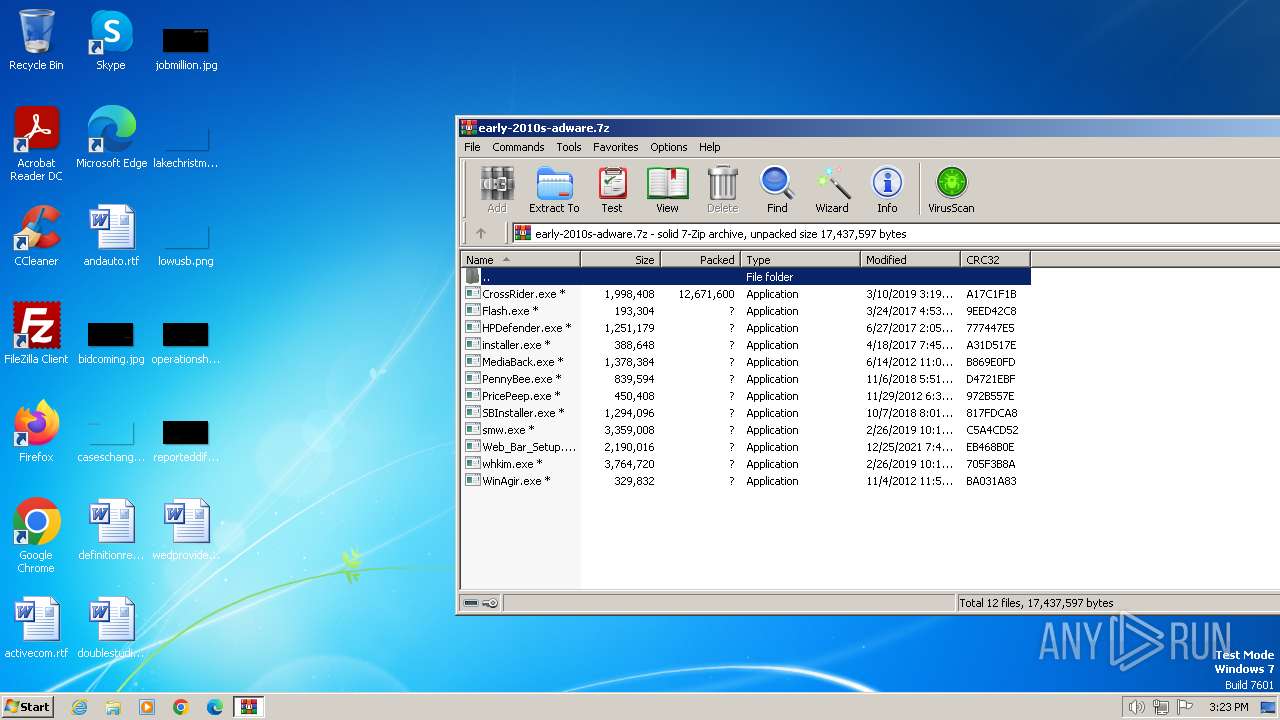The image size is (1280, 720).
Task: Select WinAgir.exe file entry
Action: [x=745, y=481]
